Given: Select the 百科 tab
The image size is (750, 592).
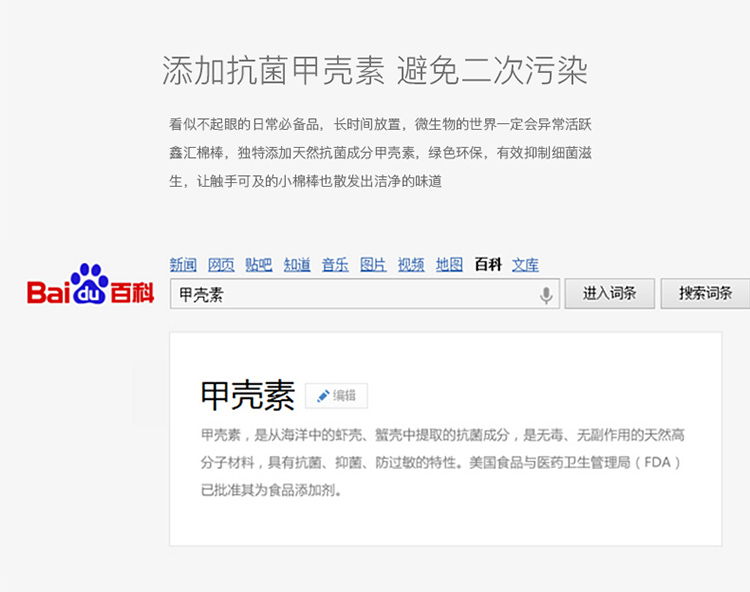Looking at the screenshot, I should point(488,264).
